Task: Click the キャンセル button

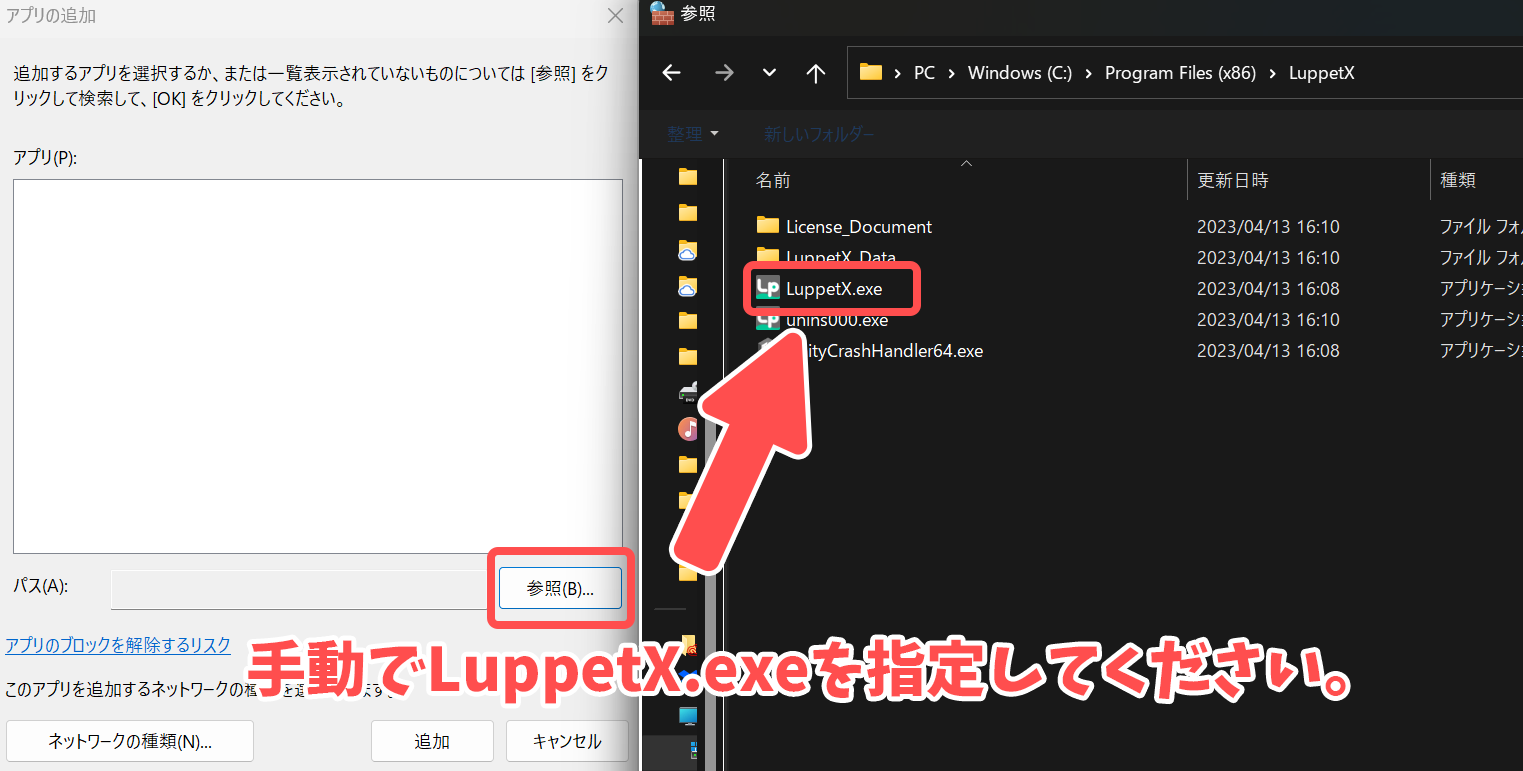Action: coord(566,741)
